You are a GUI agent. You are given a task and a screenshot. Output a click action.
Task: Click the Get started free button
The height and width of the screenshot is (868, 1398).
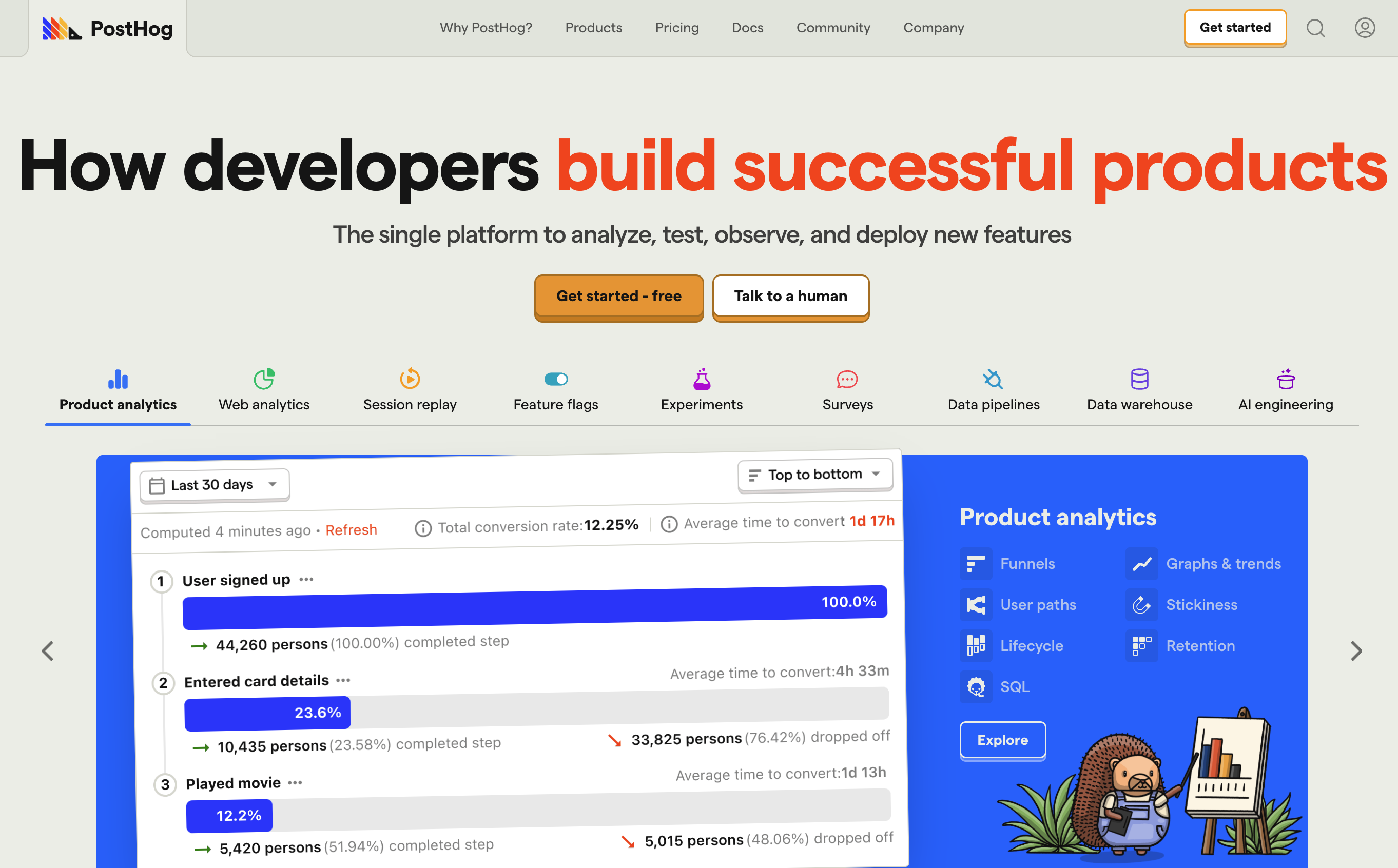(618, 295)
